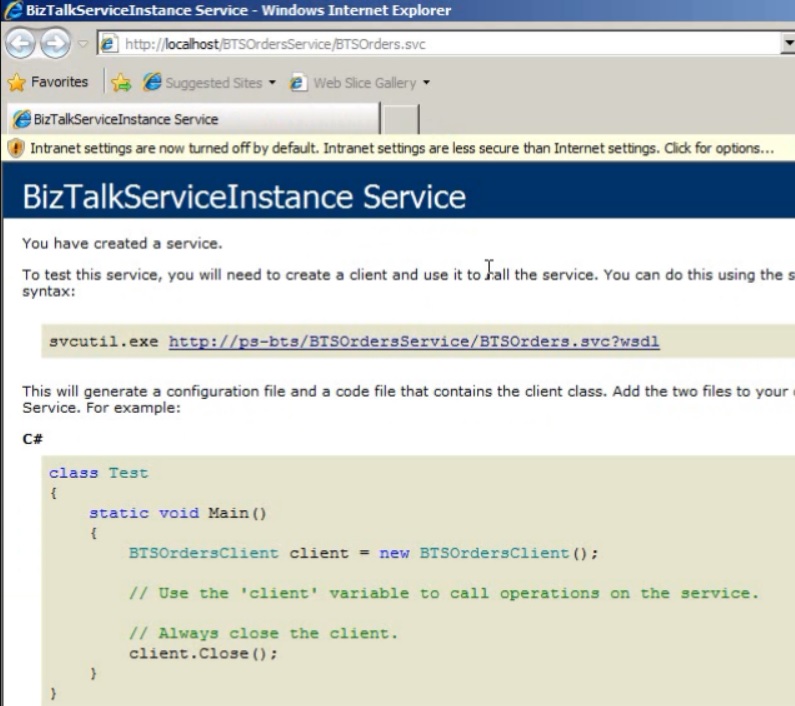Expand the Suggested Sites dropdown arrow
The height and width of the screenshot is (706, 795).
coord(272,82)
